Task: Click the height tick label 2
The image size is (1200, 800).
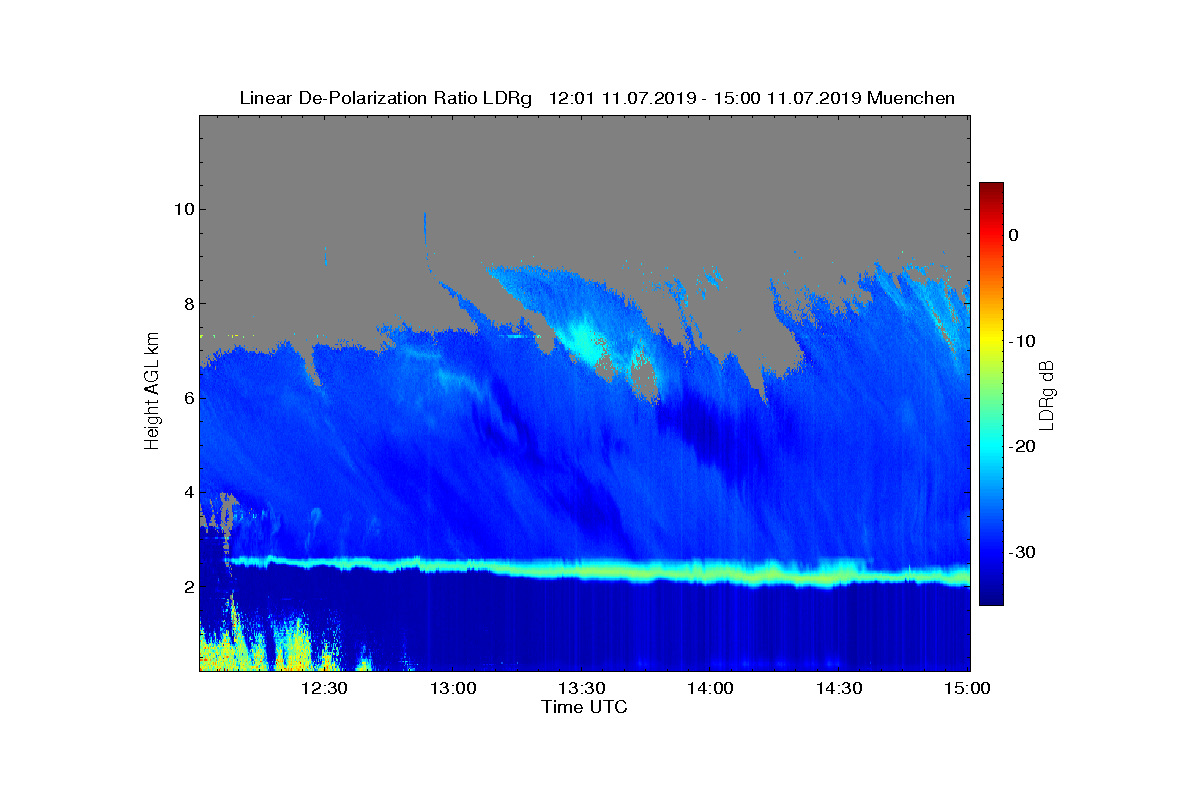Action: click(x=188, y=587)
